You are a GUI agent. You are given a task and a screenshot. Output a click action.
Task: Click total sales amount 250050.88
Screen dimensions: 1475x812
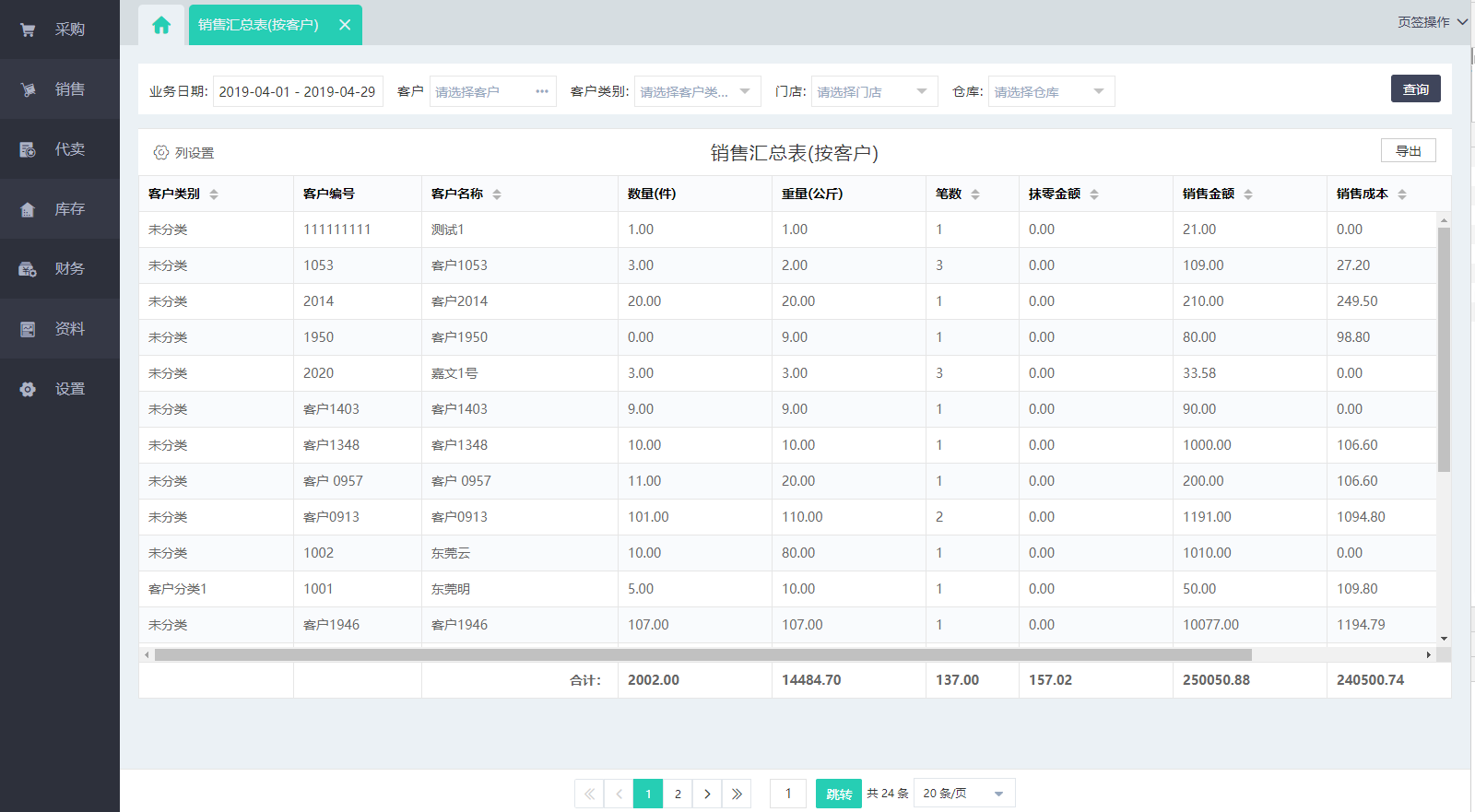[x=1217, y=680]
